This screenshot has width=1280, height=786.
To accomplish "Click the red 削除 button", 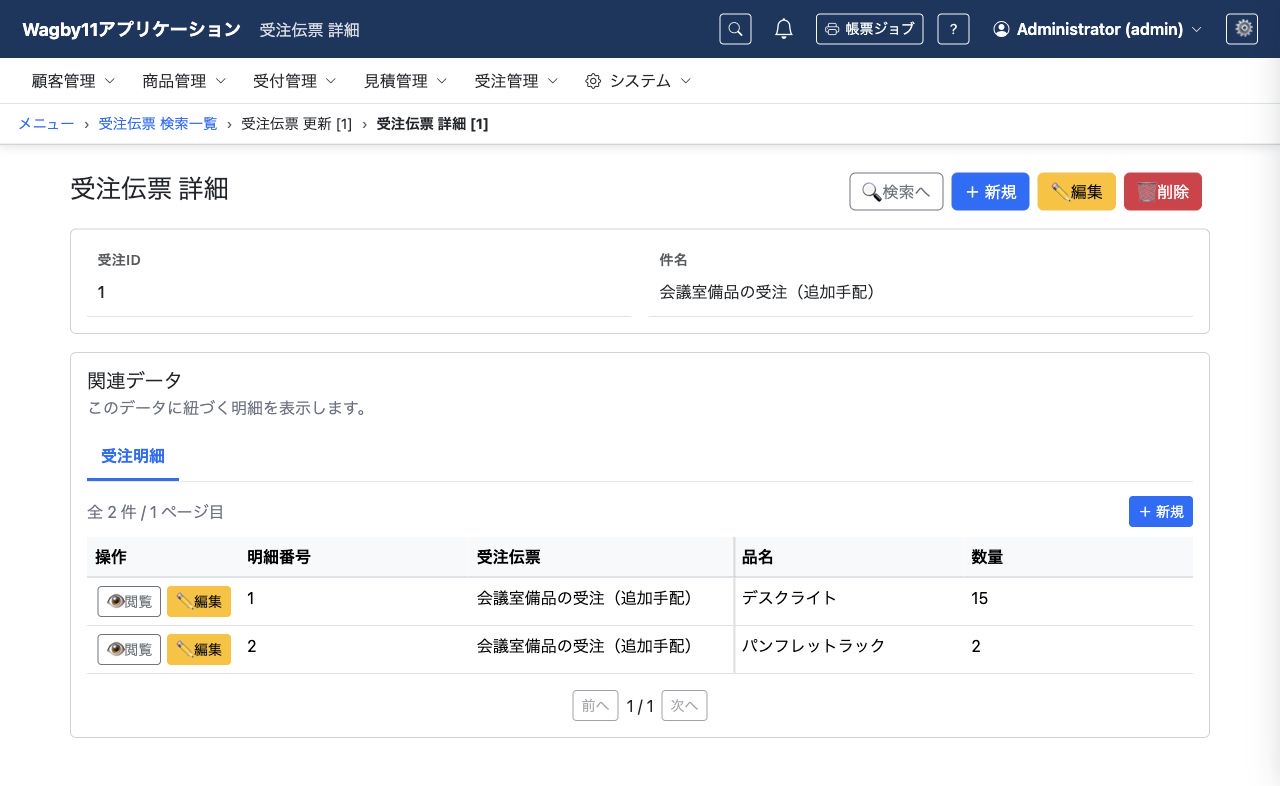I will (1163, 192).
